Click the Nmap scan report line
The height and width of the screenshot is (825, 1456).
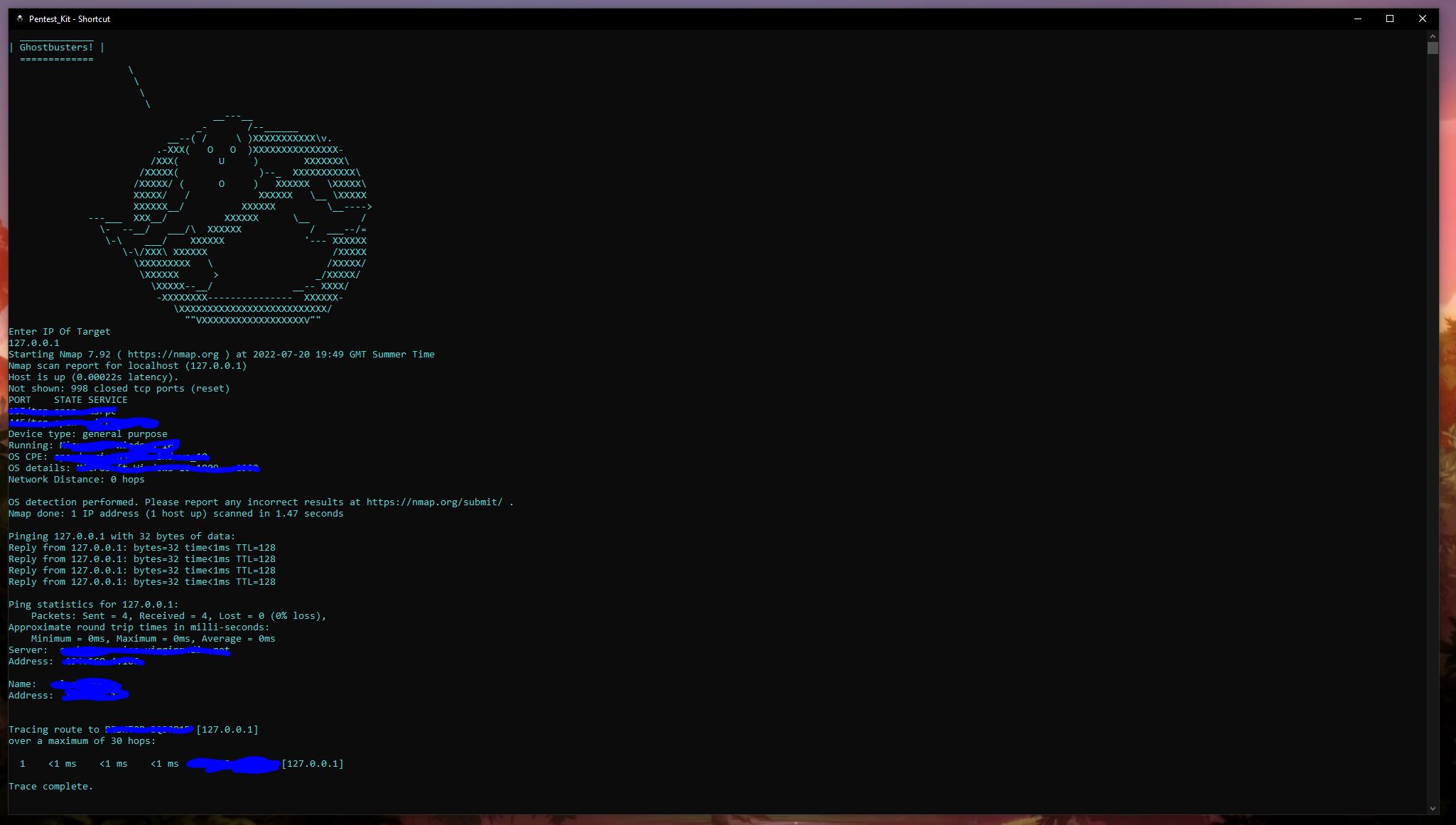(x=128, y=365)
